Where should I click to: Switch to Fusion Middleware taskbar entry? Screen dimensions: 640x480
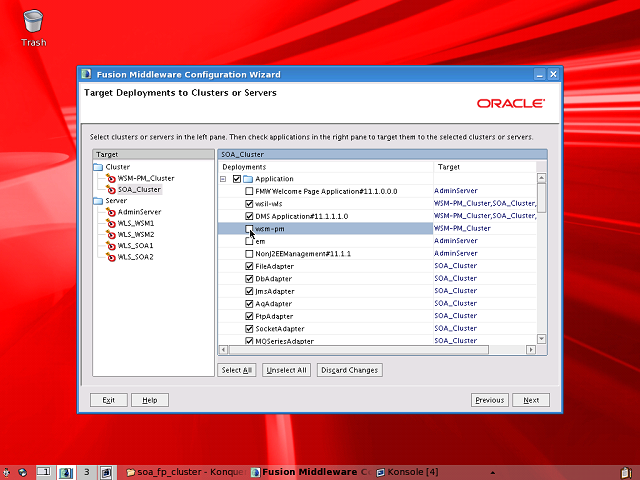[311, 472]
